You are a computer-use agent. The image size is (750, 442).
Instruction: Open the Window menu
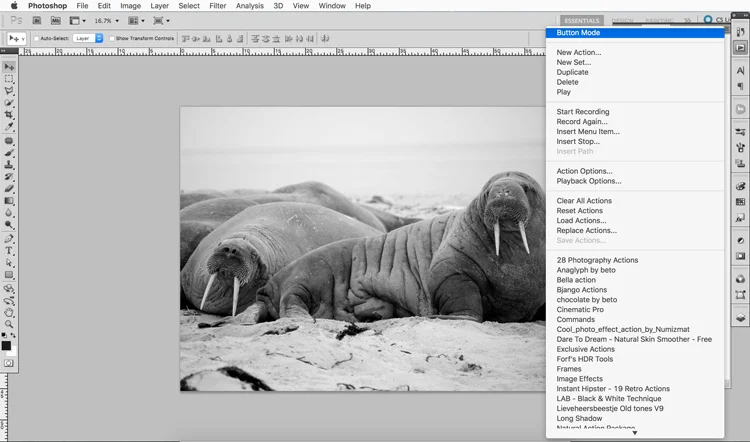[x=332, y=6]
